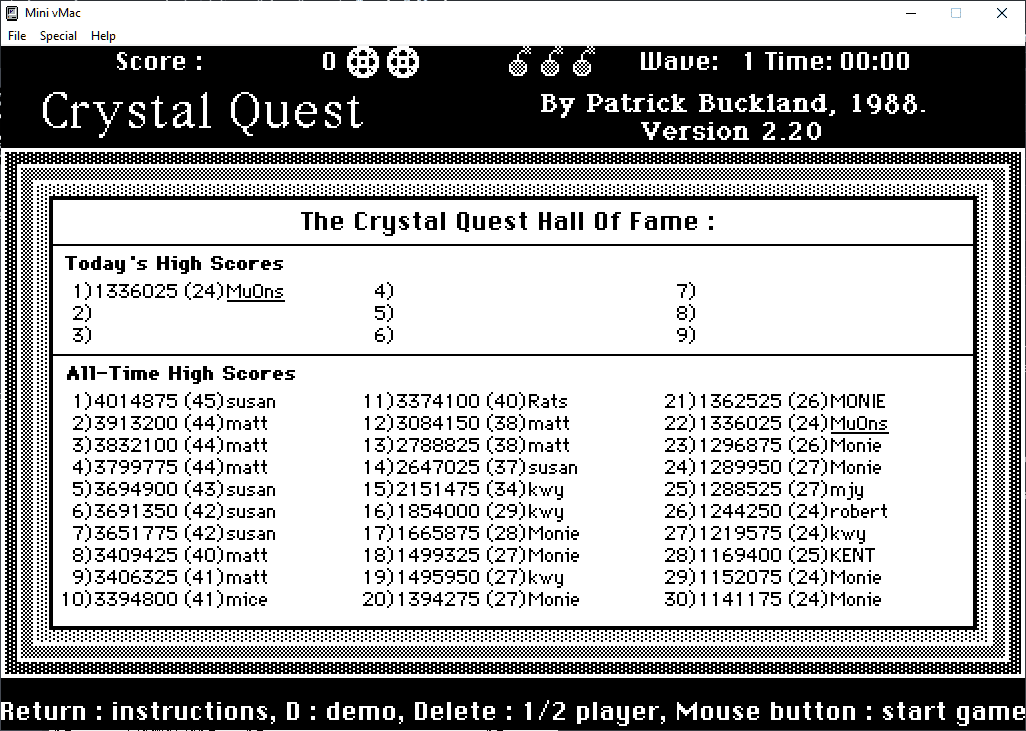Click all-time entry 4) 3799775 matt

pyautogui.click(x=170, y=467)
